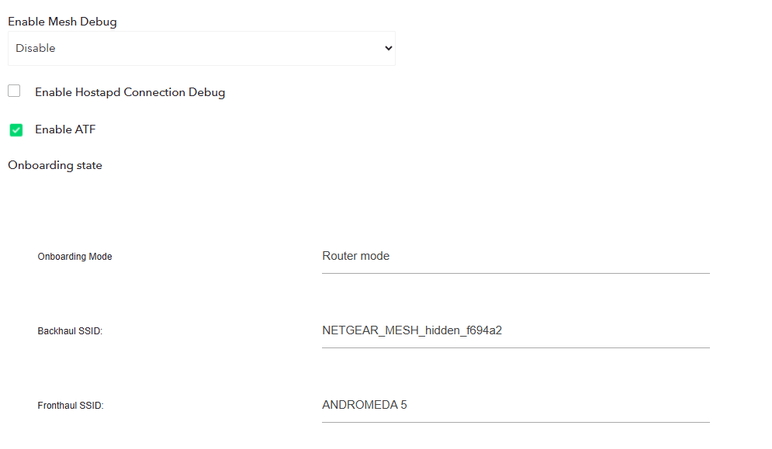Check the Enable Hostapd Connection Debug checkbox
Viewport: 772px width, 449px height.
point(14,91)
